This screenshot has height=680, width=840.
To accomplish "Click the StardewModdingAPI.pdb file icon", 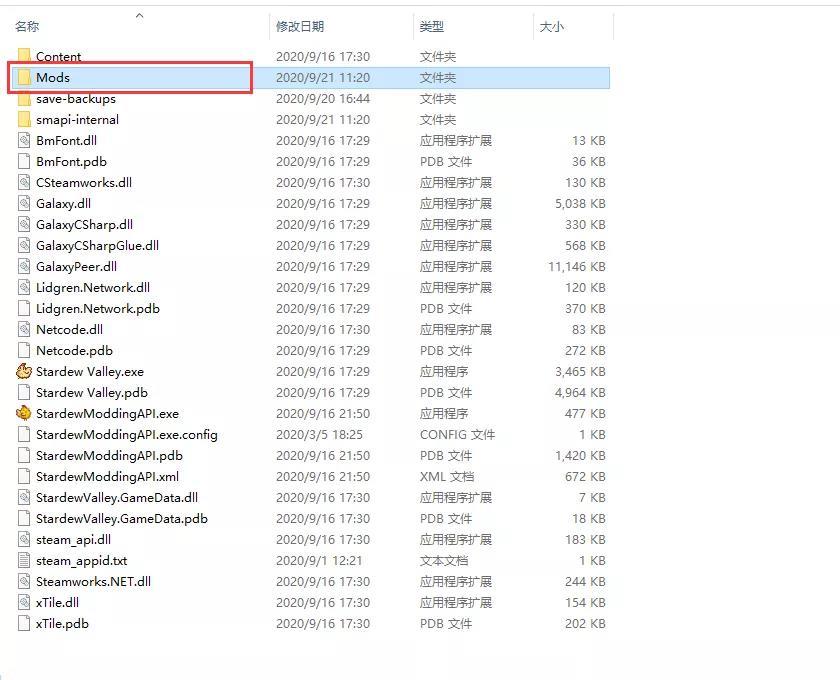I will coord(24,455).
